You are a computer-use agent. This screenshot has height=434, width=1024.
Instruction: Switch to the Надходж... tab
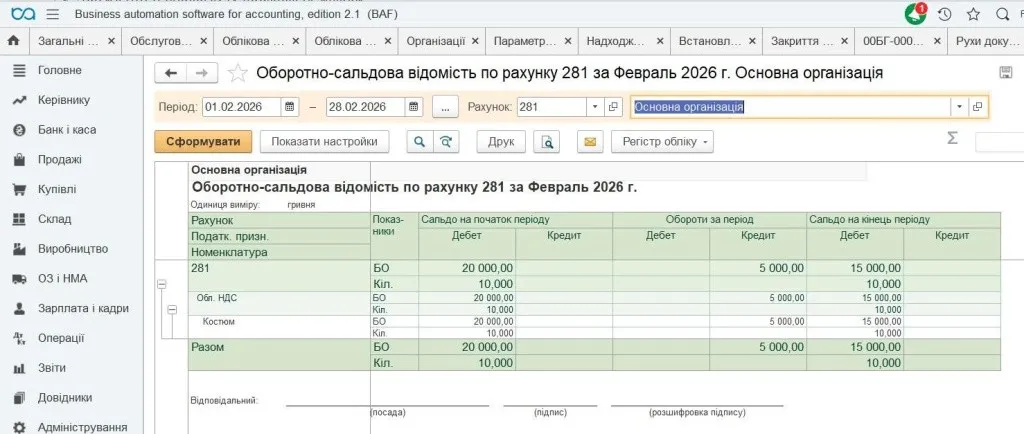[616, 40]
